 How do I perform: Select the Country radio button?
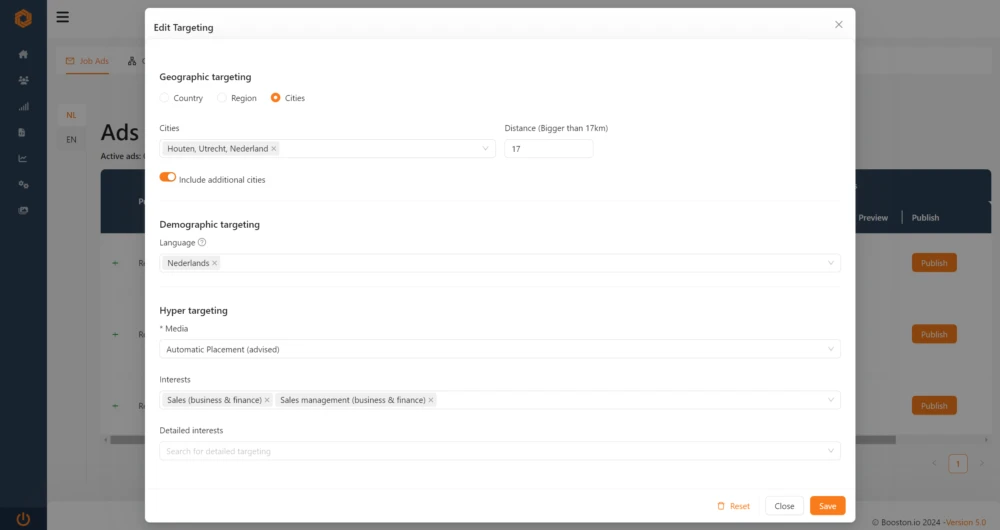[x=165, y=98]
